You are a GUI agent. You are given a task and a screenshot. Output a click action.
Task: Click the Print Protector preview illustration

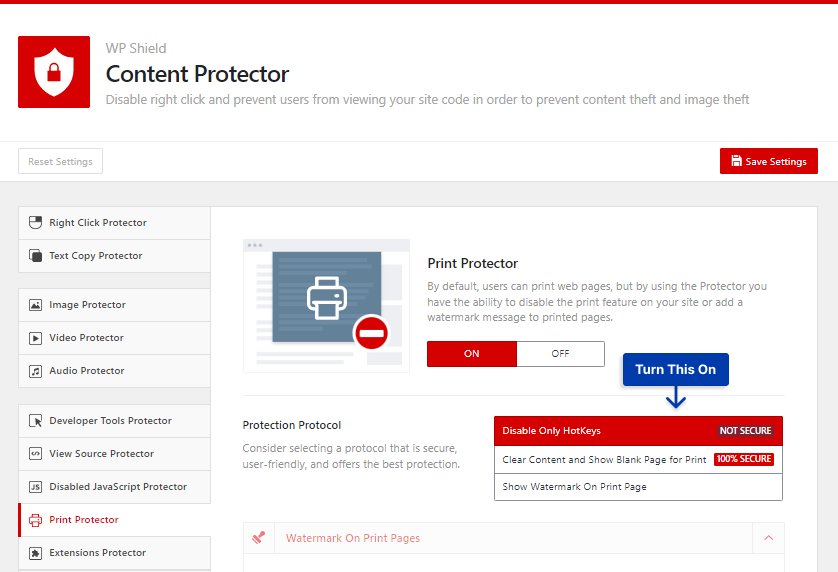point(327,306)
